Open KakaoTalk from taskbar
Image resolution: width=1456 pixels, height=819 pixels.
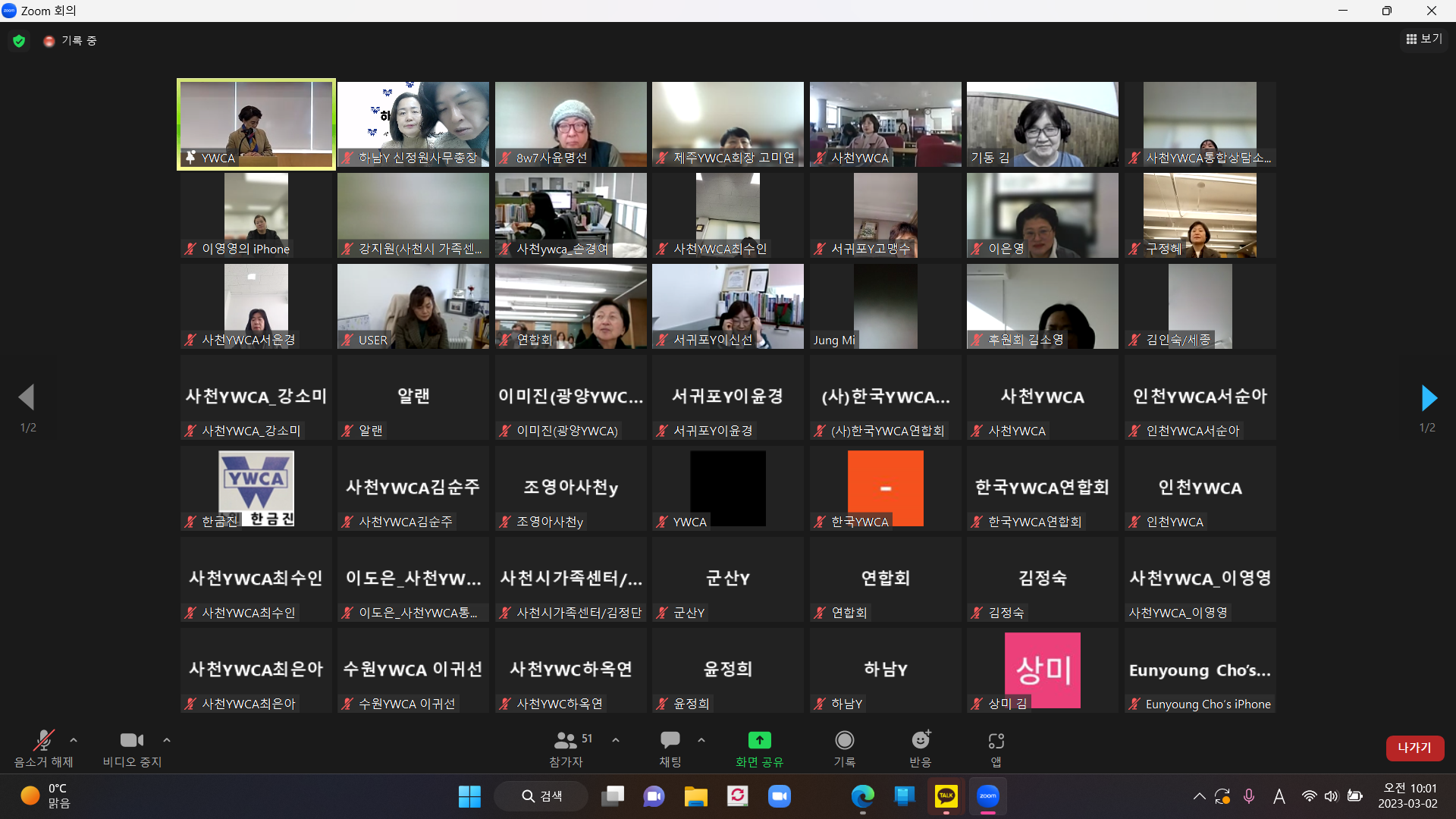[946, 796]
